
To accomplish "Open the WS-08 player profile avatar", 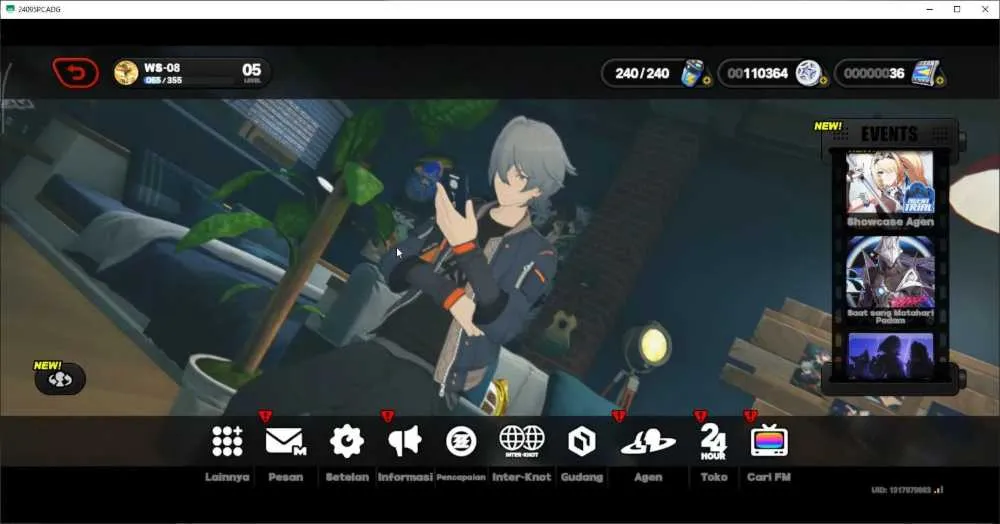I will (x=126, y=73).
